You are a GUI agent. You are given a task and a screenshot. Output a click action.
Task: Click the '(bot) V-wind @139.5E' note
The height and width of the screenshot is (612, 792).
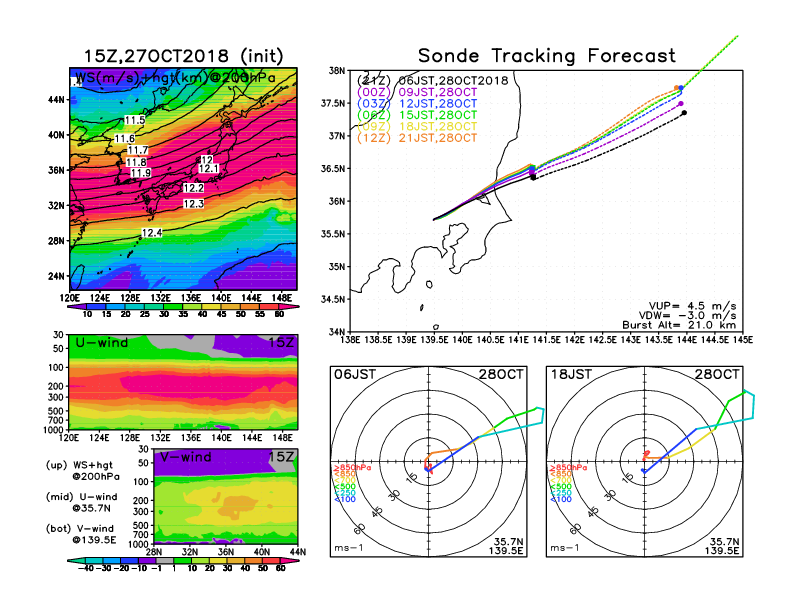click(x=81, y=534)
